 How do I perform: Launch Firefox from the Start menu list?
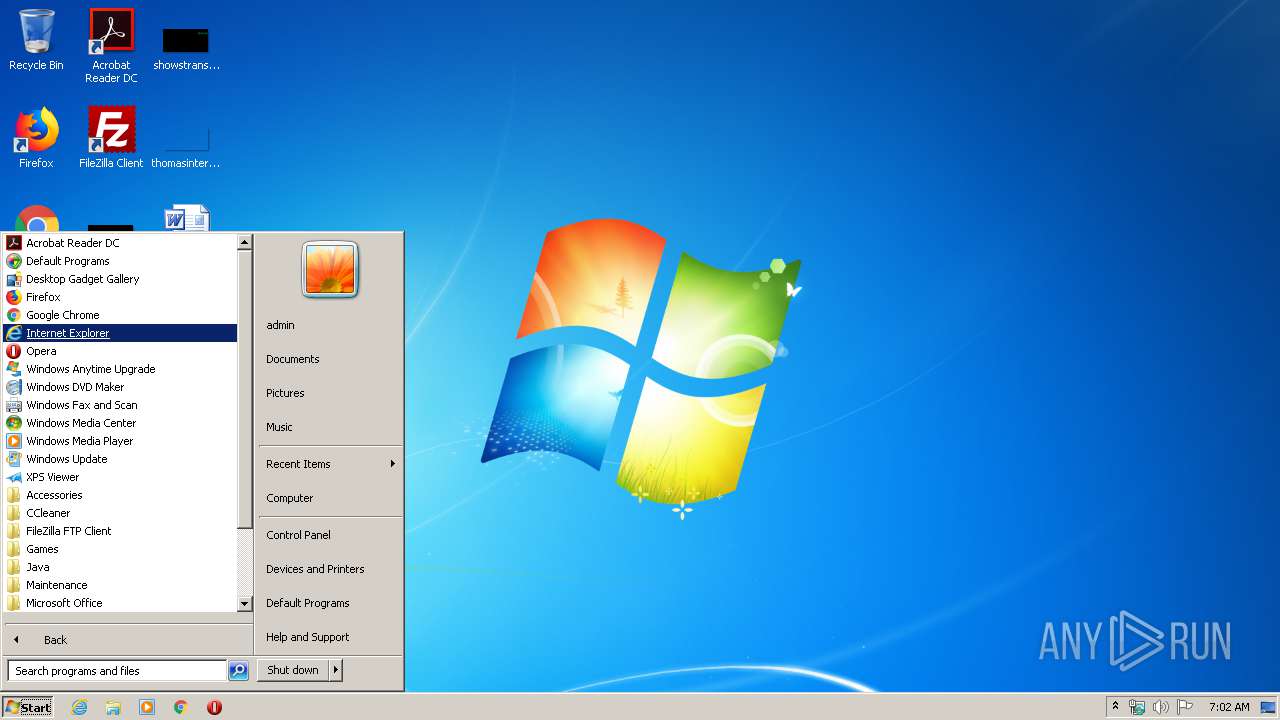(x=120, y=297)
